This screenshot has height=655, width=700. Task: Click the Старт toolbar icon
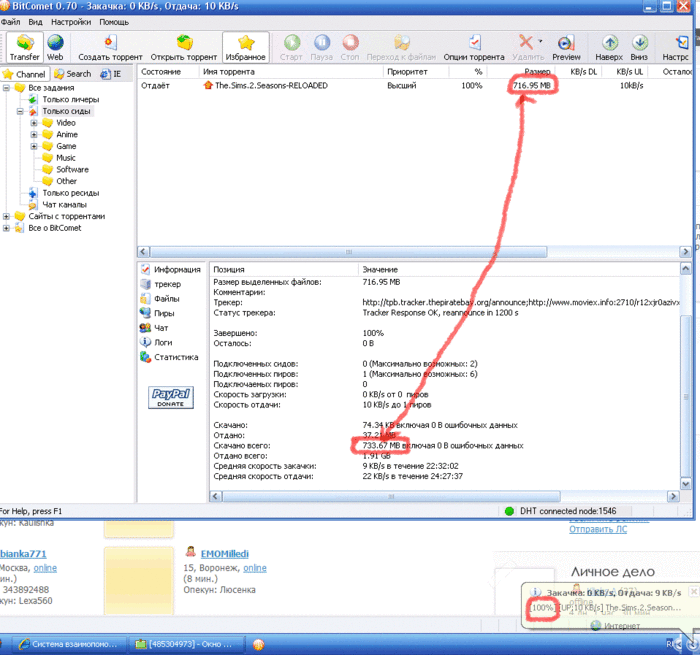[292, 47]
